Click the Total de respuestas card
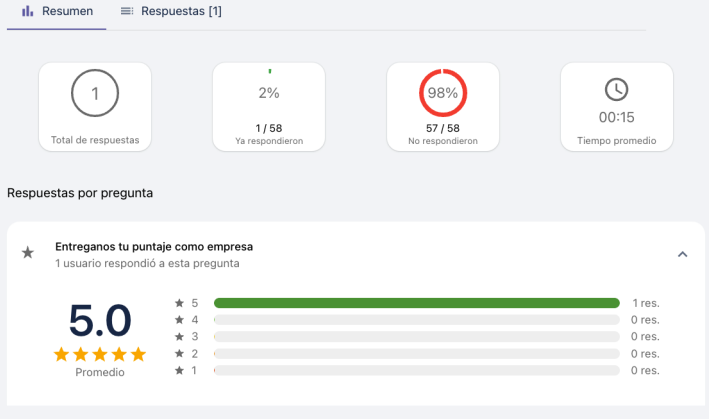 tap(95, 106)
